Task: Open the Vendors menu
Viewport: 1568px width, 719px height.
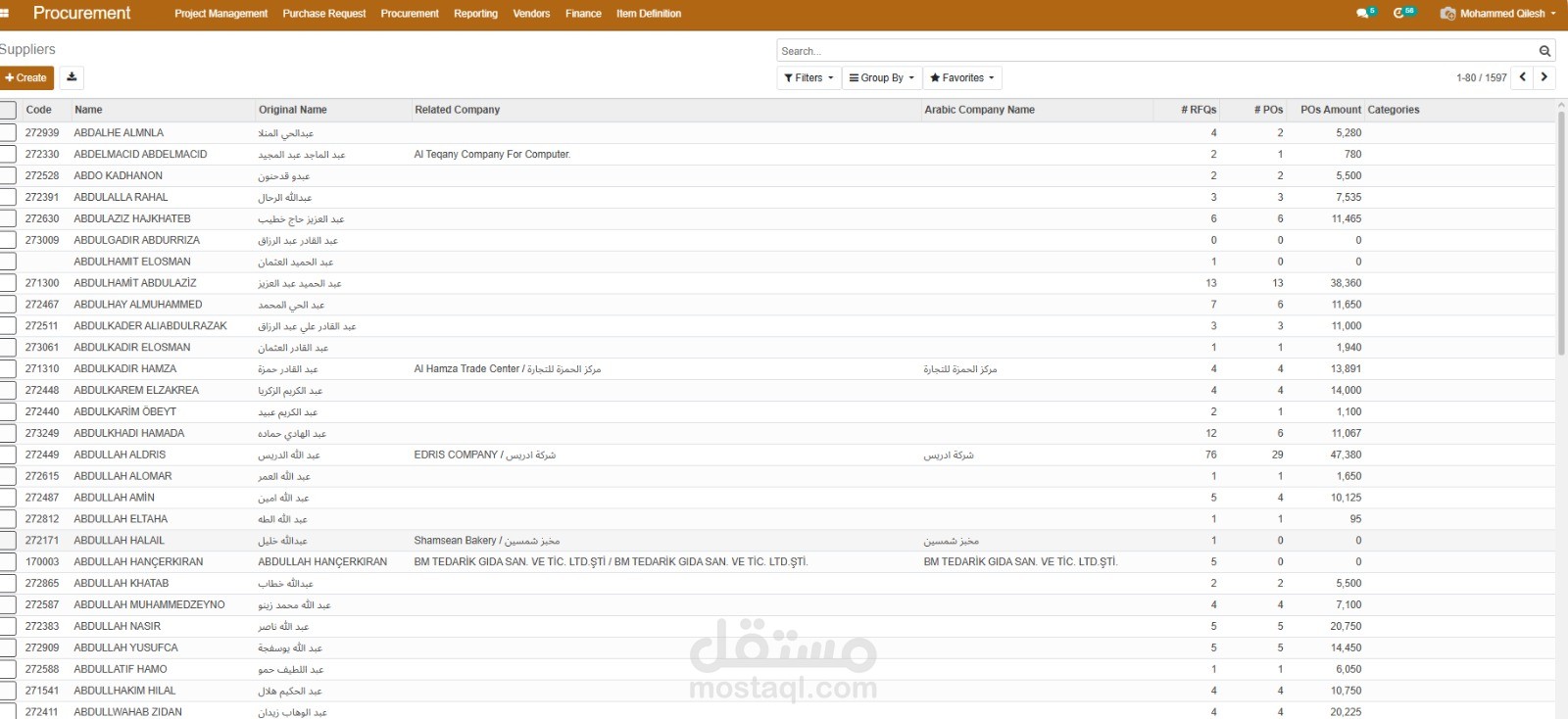Action: [x=531, y=14]
